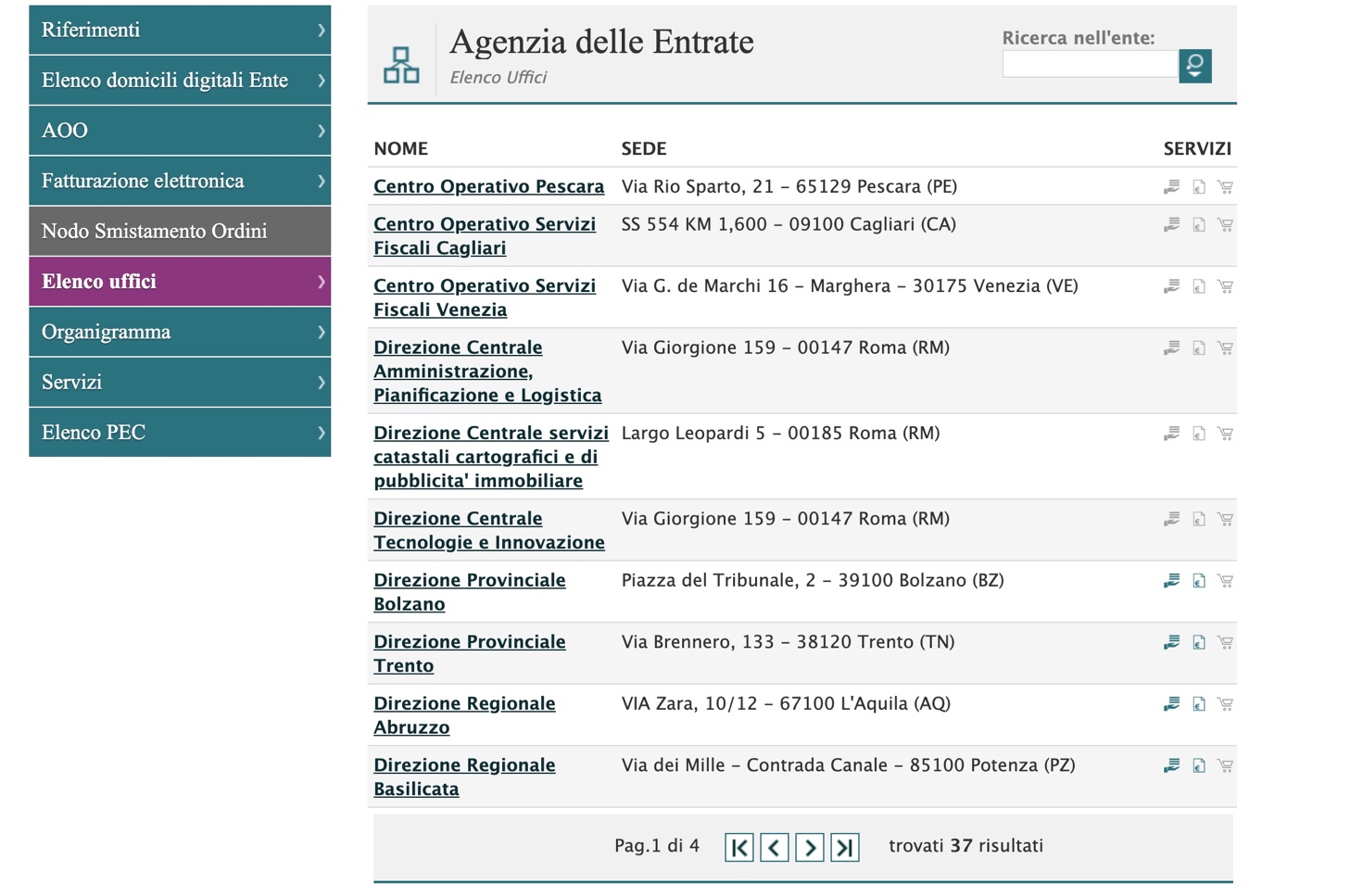
Task: Click shopping cart icon for servizi catastali row
Action: (1225, 434)
